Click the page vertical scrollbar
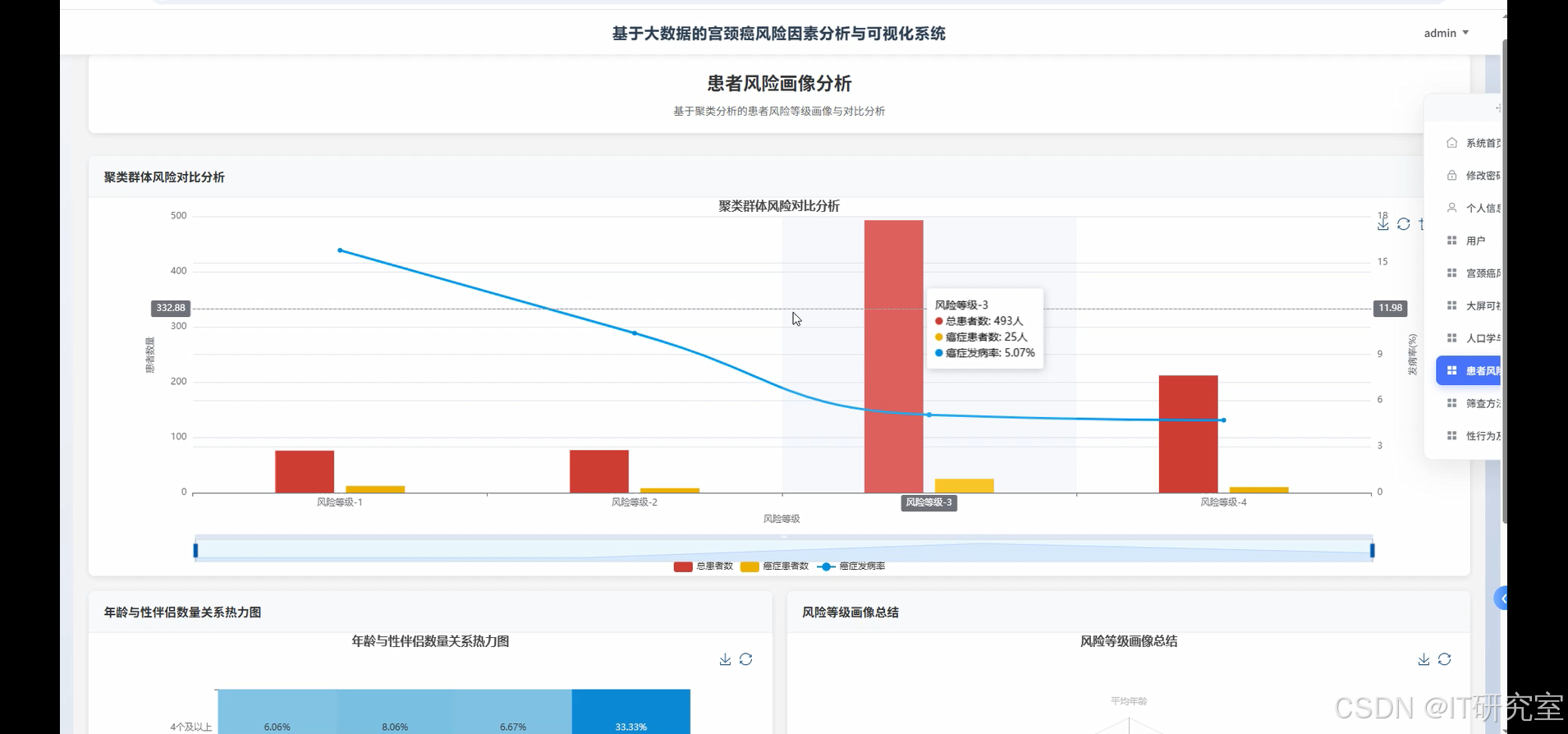Image resolution: width=1568 pixels, height=734 pixels. [1504, 282]
